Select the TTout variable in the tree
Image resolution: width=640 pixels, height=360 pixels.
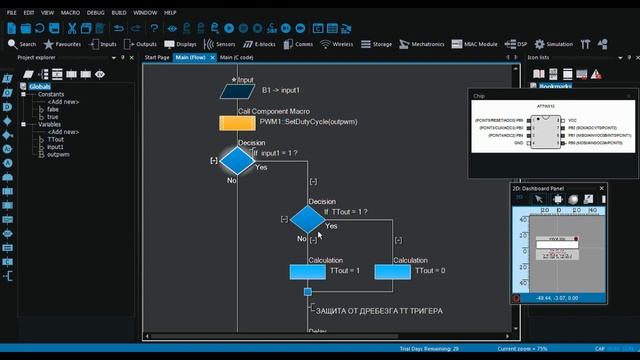click(x=56, y=140)
